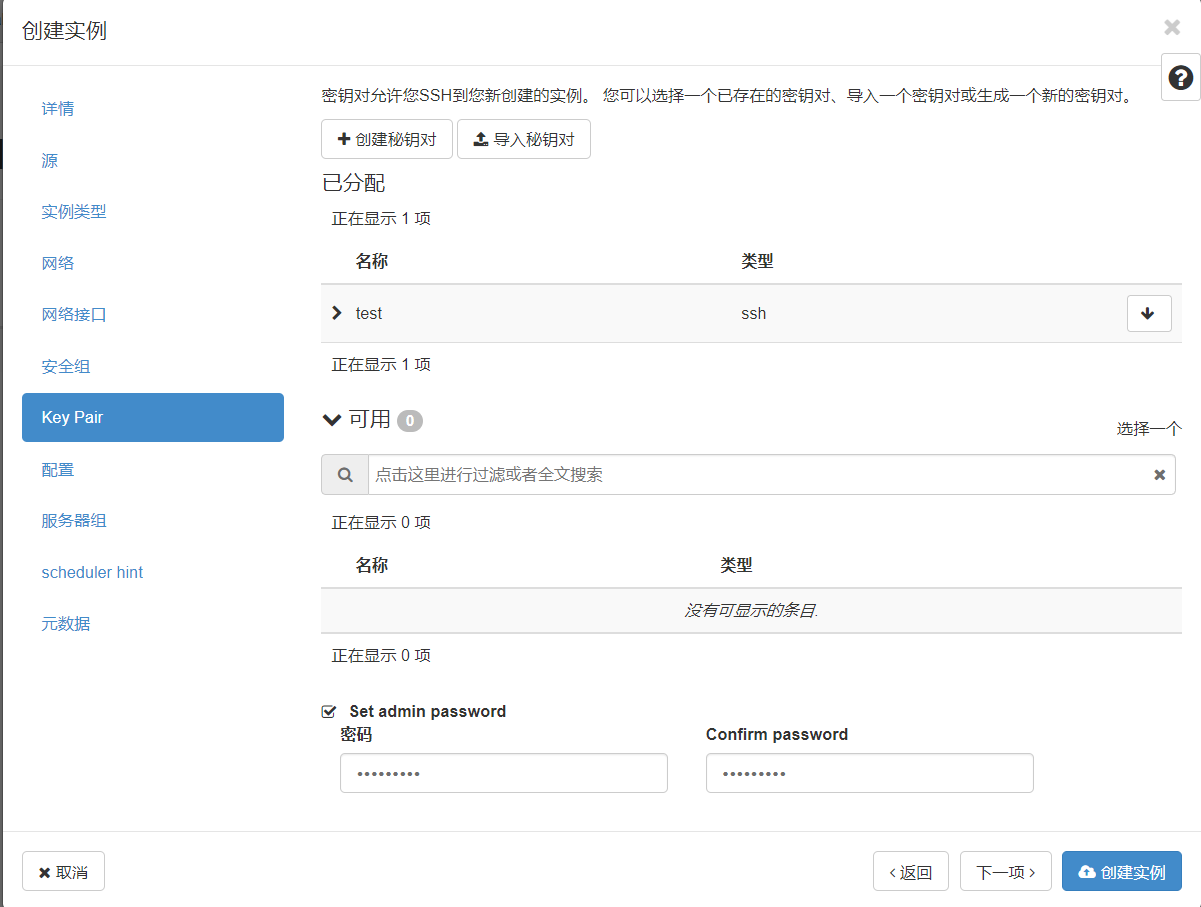Click the 下一项 next button
This screenshot has width=1201, height=907.
[1005, 872]
